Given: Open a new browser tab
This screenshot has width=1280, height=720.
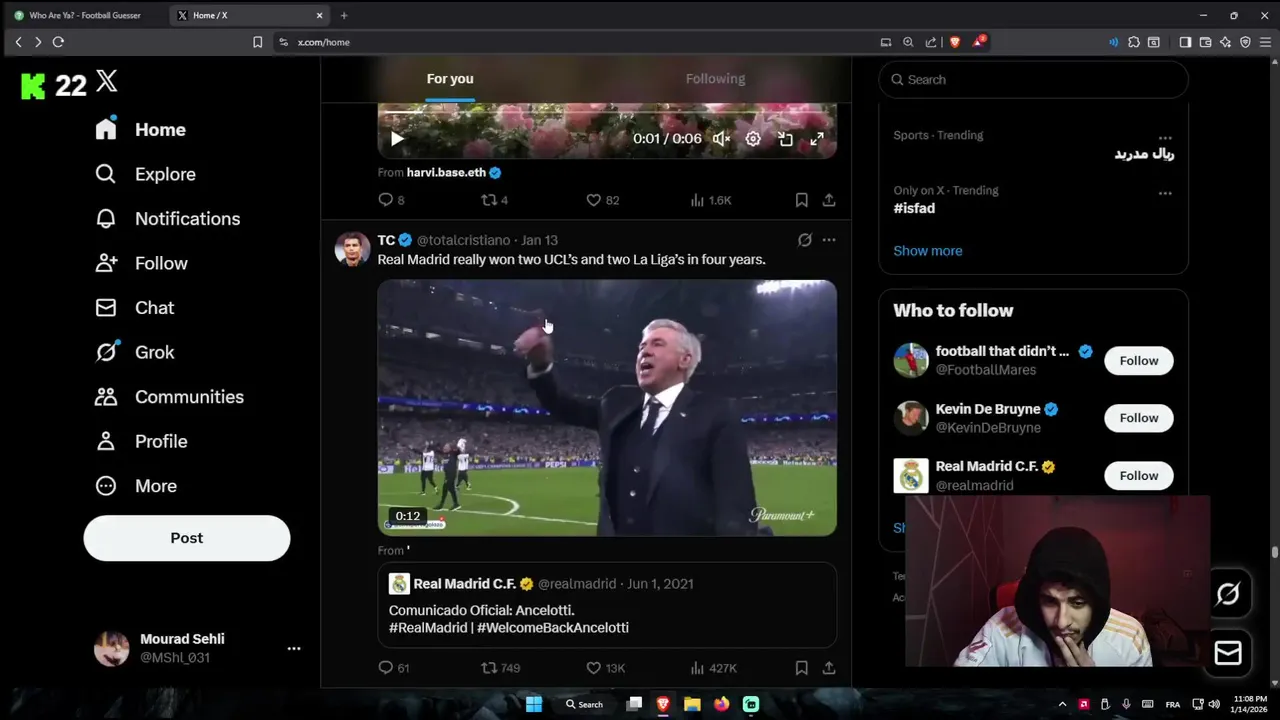Looking at the screenshot, I should coord(344,15).
